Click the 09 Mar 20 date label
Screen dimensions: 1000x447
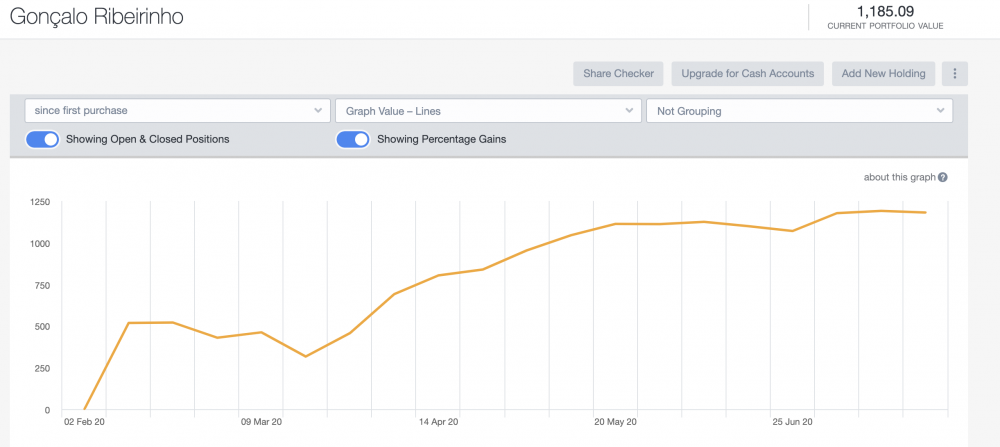click(x=261, y=422)
